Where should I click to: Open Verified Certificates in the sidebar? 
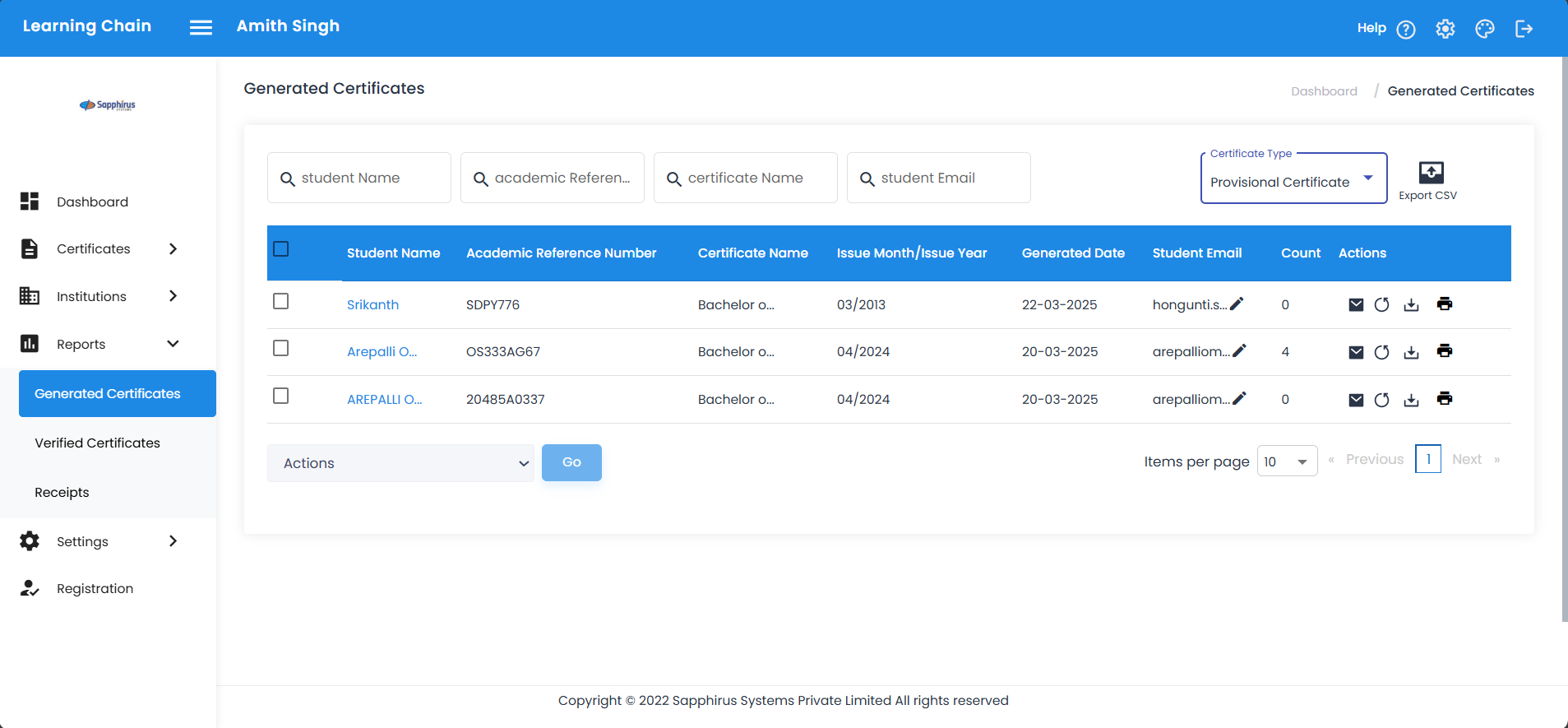coord(98,443)
